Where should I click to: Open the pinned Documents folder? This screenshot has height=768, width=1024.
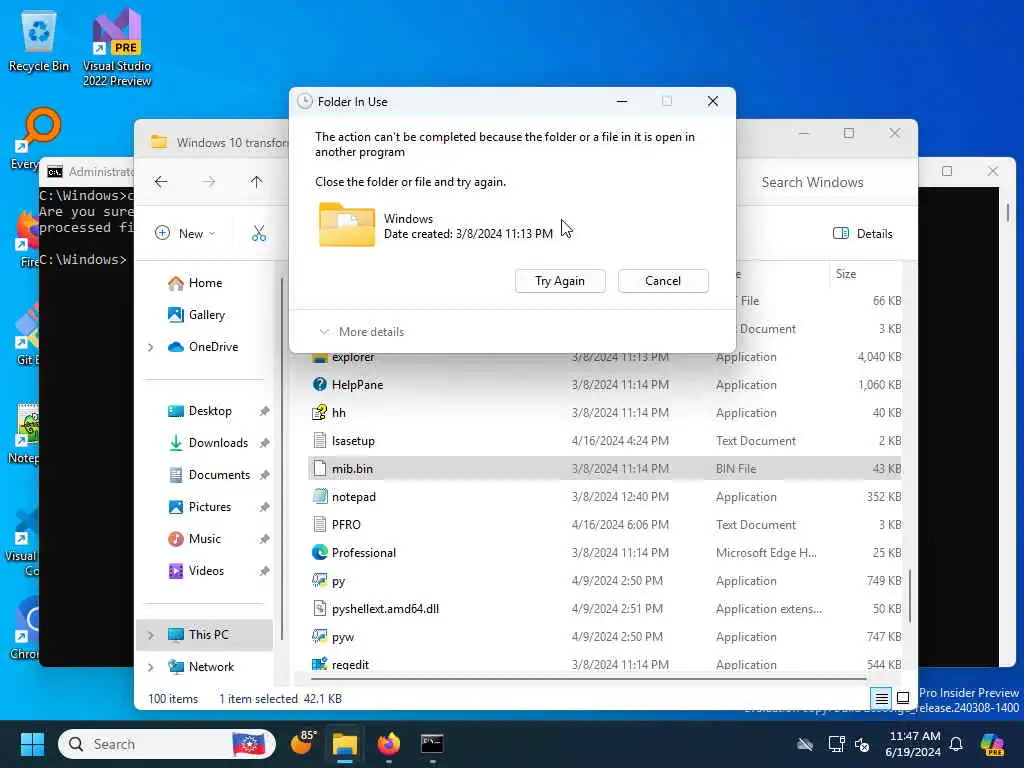209,475
